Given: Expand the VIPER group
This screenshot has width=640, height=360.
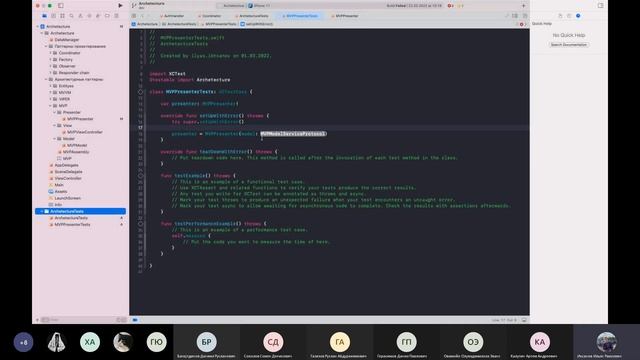Looking at the screenshot, I should [x=50, y=99].
